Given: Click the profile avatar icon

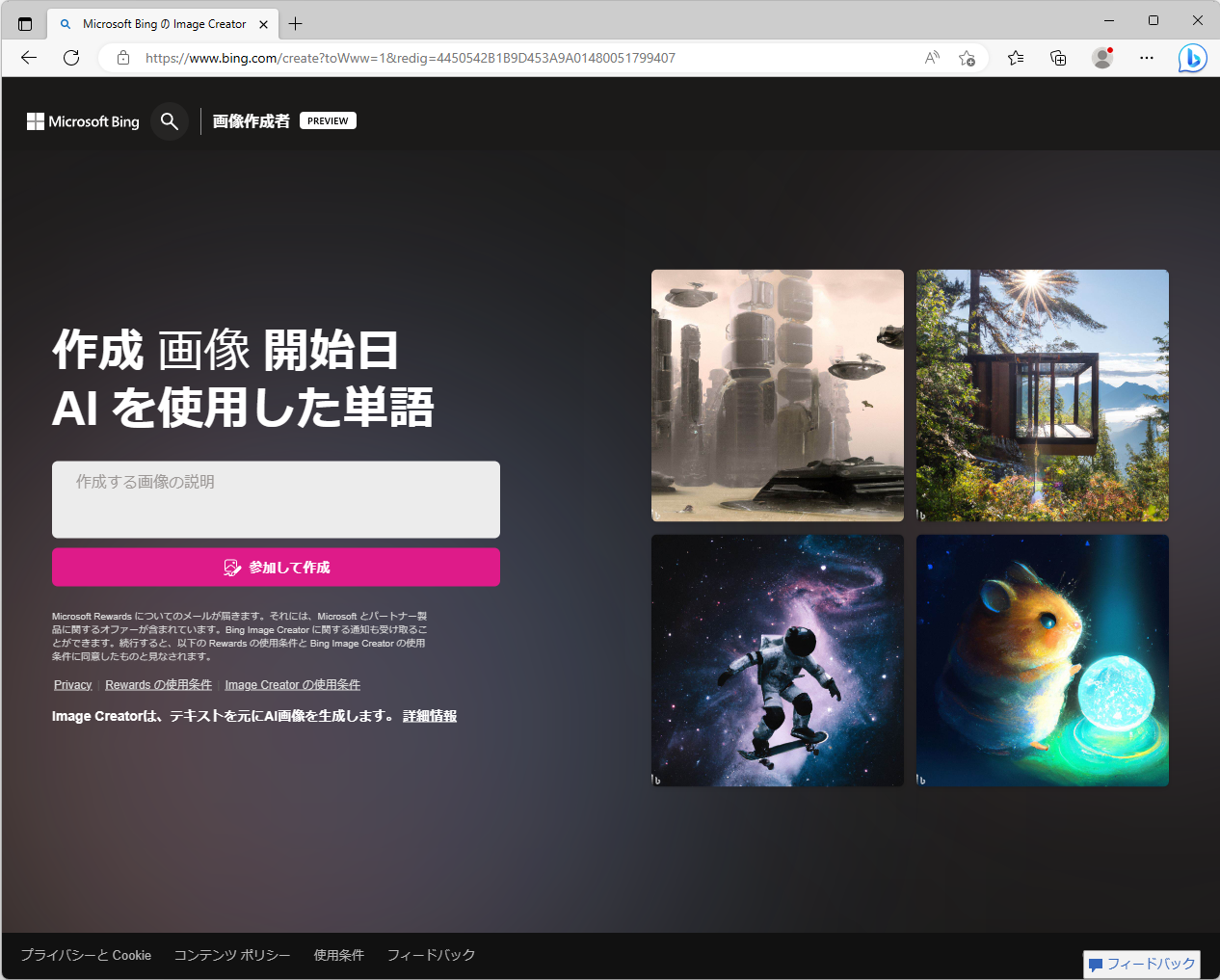Looking at the screenshot, I should [1101, 58].
